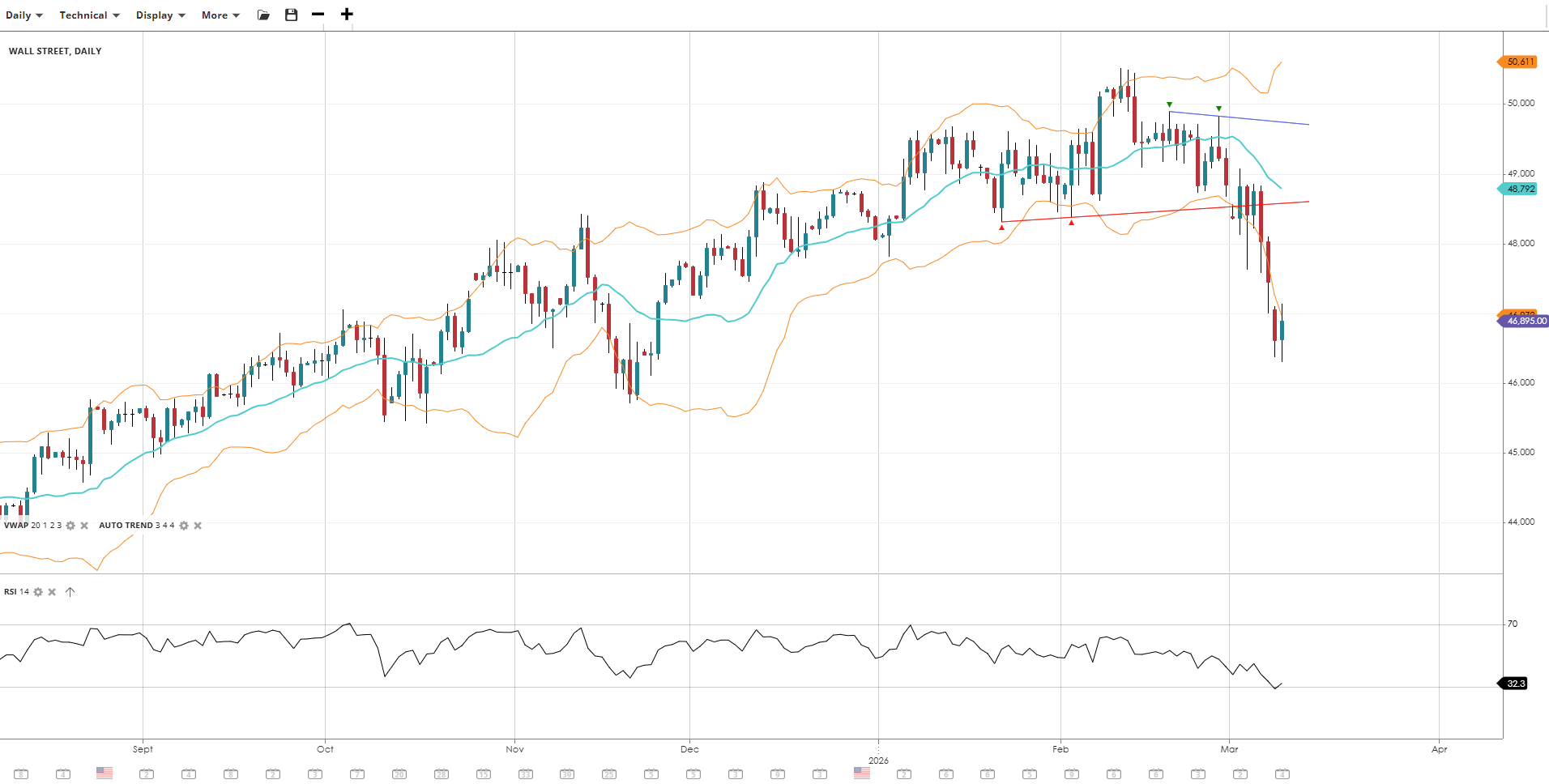1549x784 pixels.
Task: Open the More menu
Action: coord(220,15)
